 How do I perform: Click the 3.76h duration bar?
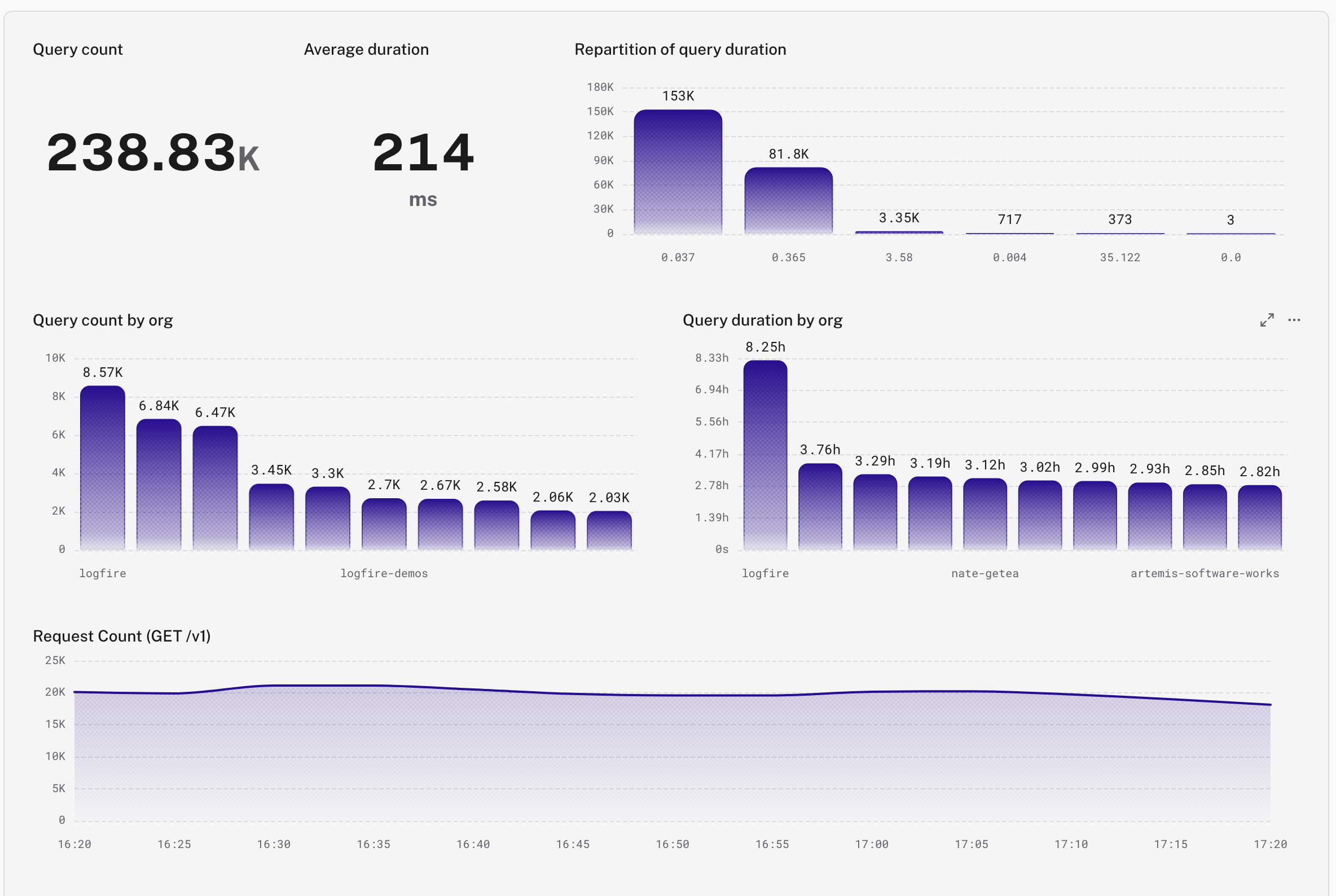(820, 507)
